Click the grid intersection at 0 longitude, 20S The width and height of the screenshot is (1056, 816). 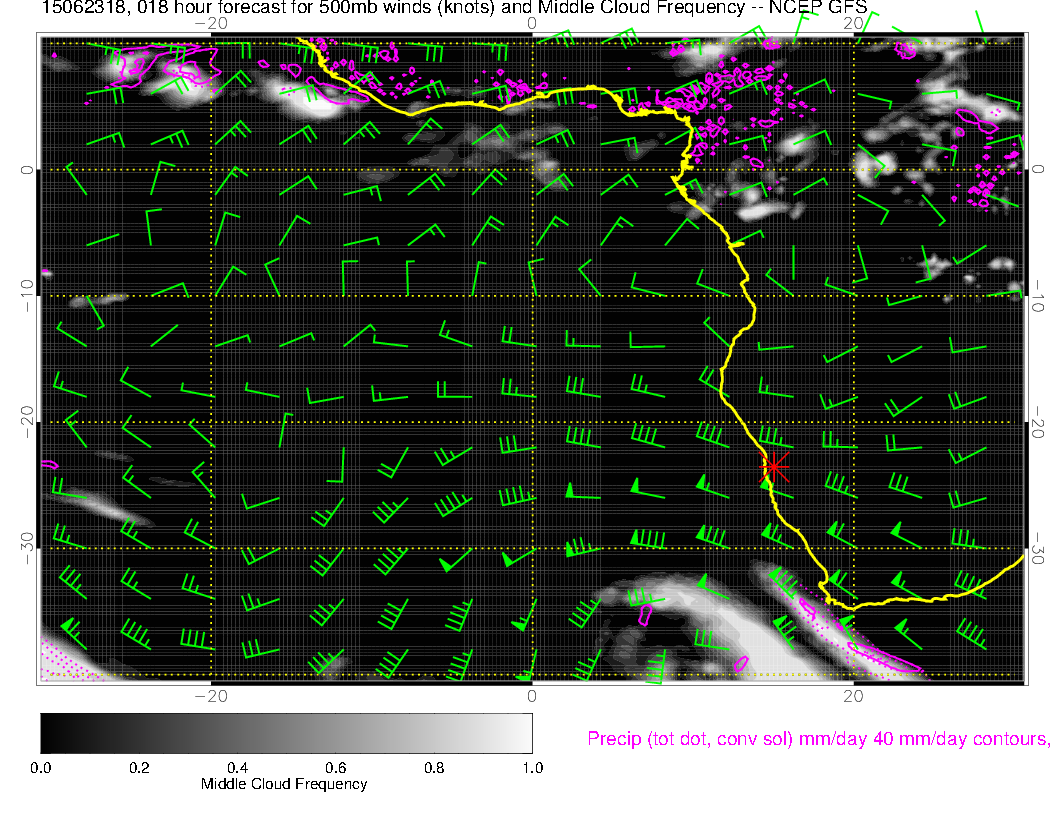(x=532, y=422)
